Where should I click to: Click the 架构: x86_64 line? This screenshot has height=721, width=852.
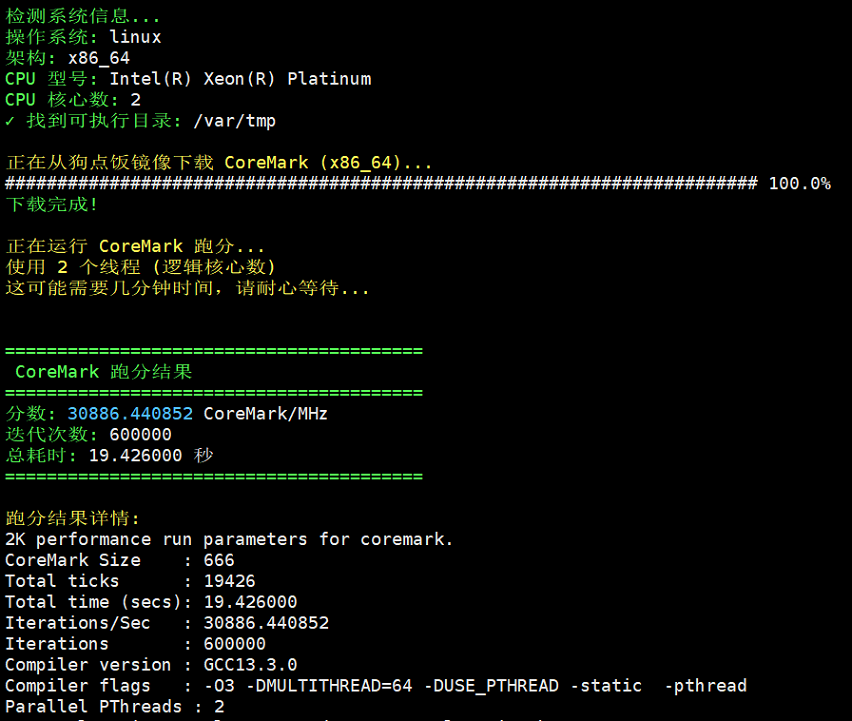pos(67,58)
